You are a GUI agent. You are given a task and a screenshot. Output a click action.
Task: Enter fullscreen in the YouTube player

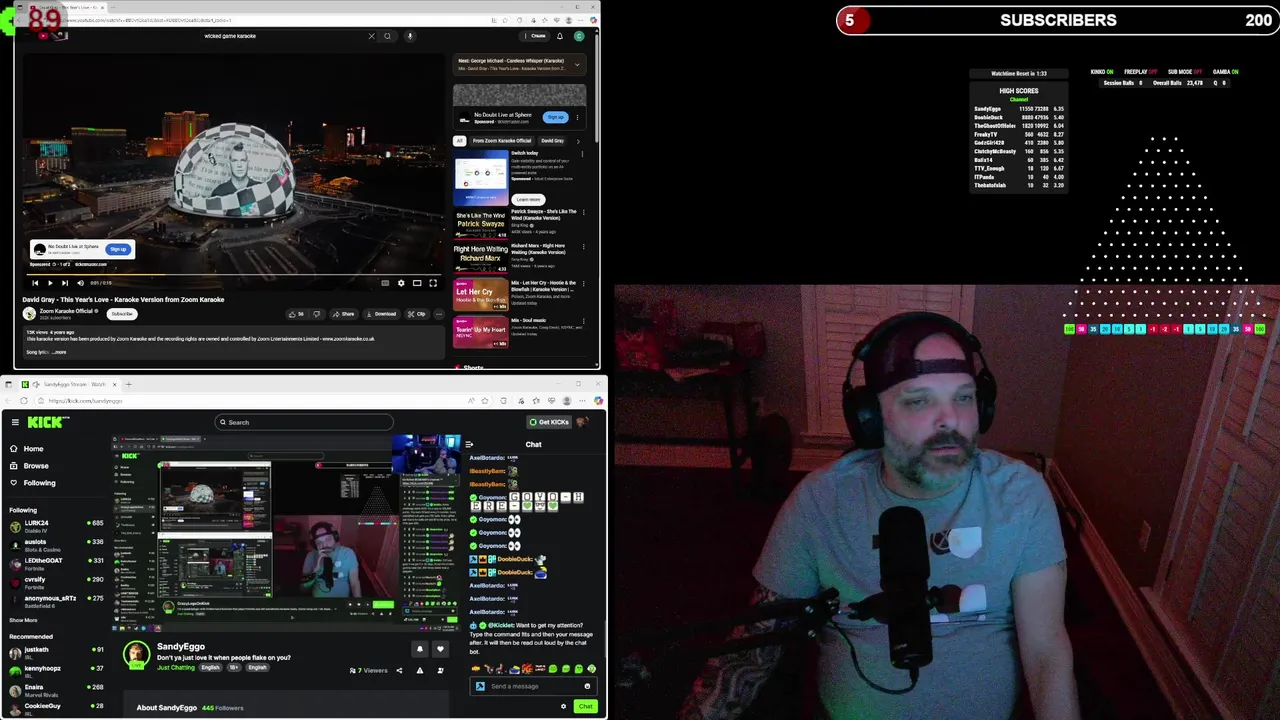point(433,283)
